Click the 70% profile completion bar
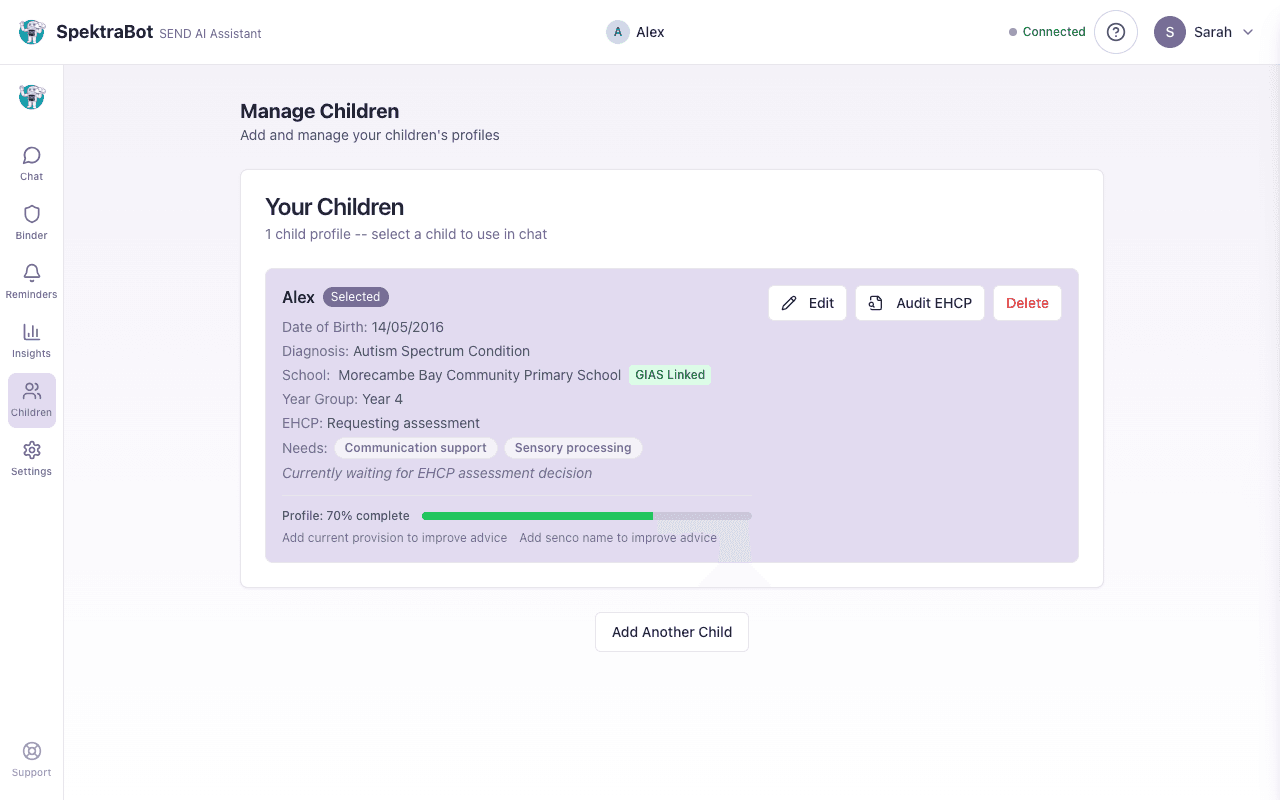The width and height of the screenshot is (1280, 800). pos(586,515)
